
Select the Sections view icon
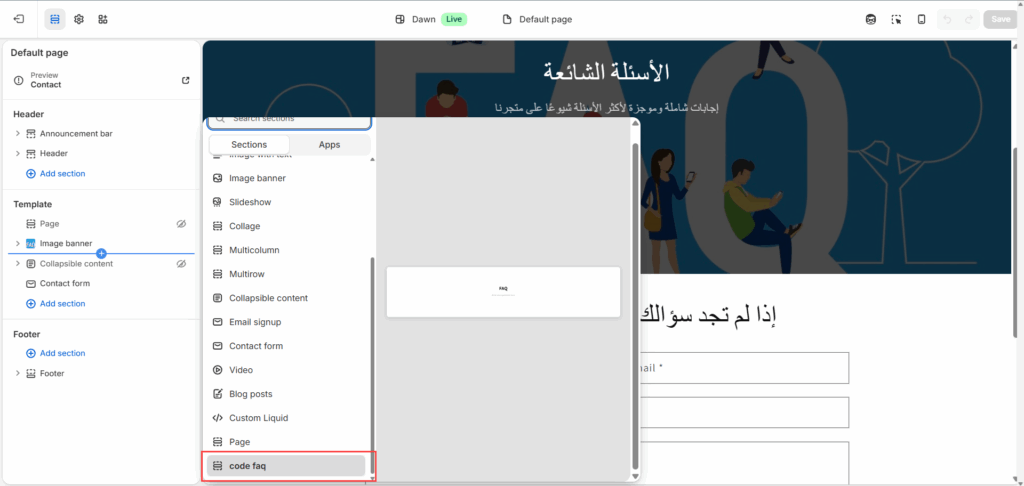55,19
